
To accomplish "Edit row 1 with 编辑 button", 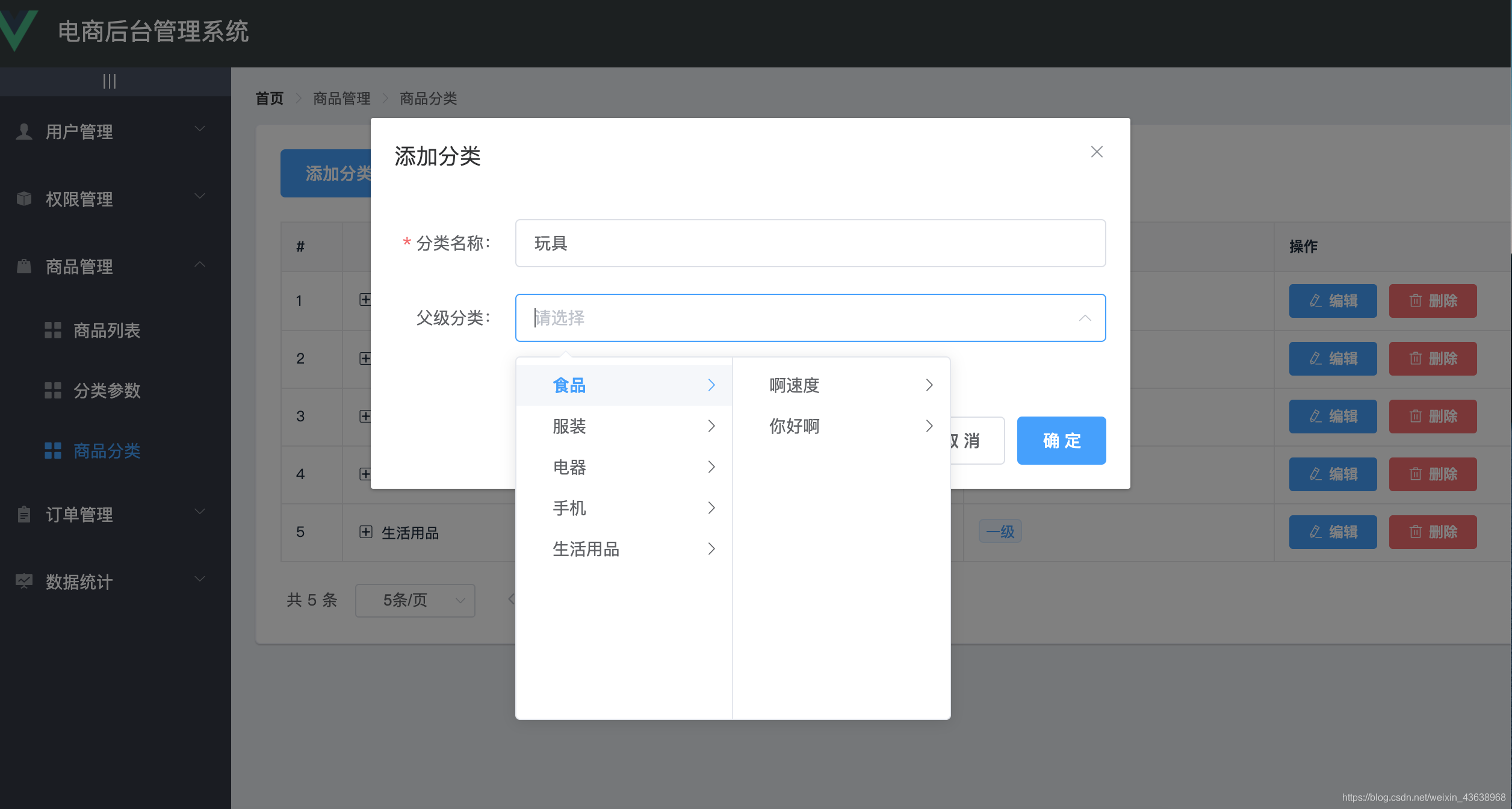I will (1333, 301).
